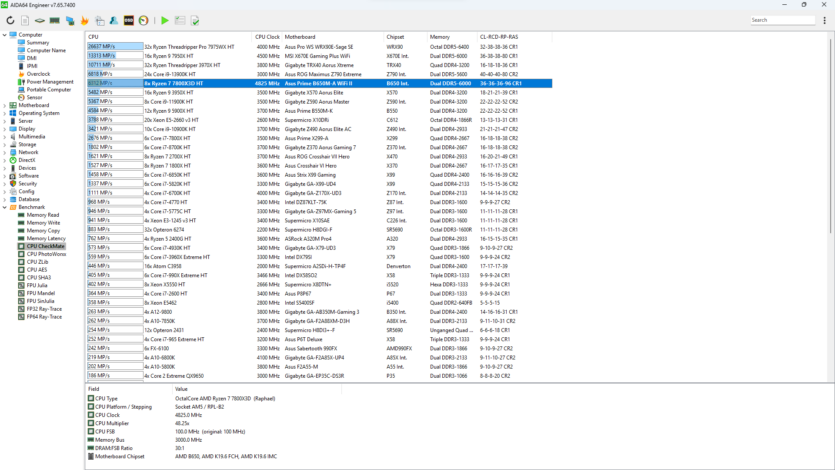Viewport: 835px width, 470px height.
Task: Click the Multimedia speaker icon in tree
Action: coord(13,137)
